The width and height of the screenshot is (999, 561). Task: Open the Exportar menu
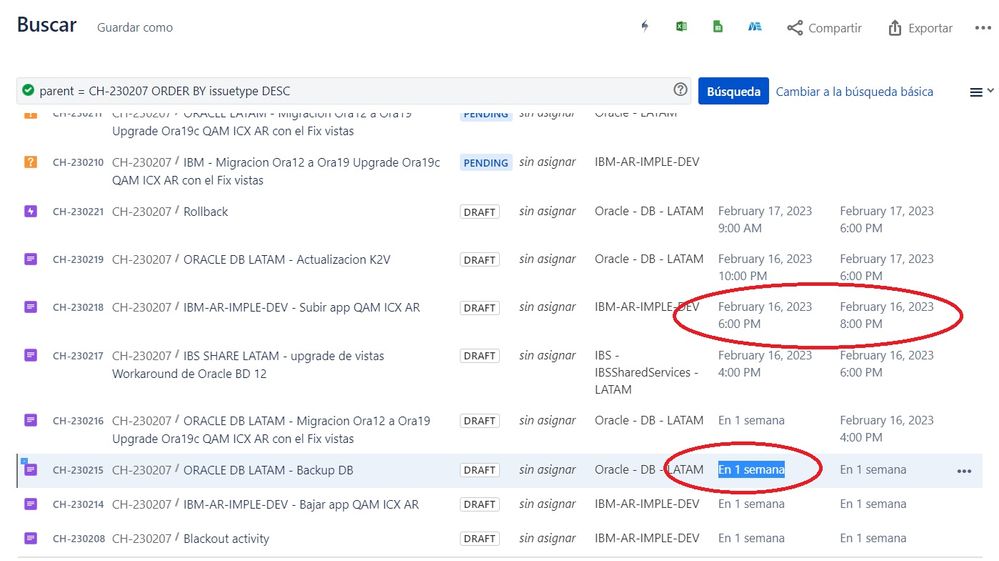click(920, 28)
